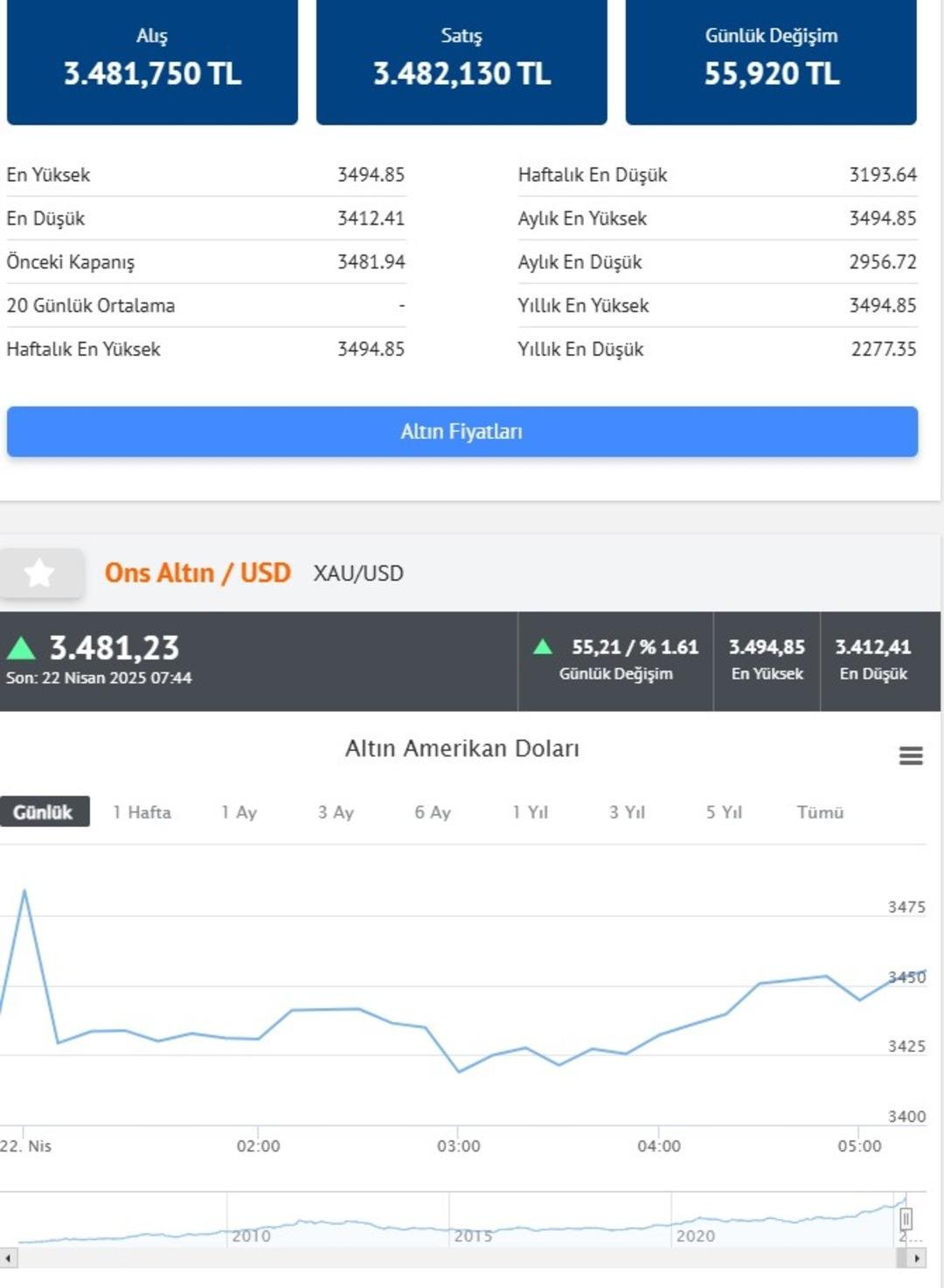
Task: Click the star favorite icon
Action: coord(40,574)
